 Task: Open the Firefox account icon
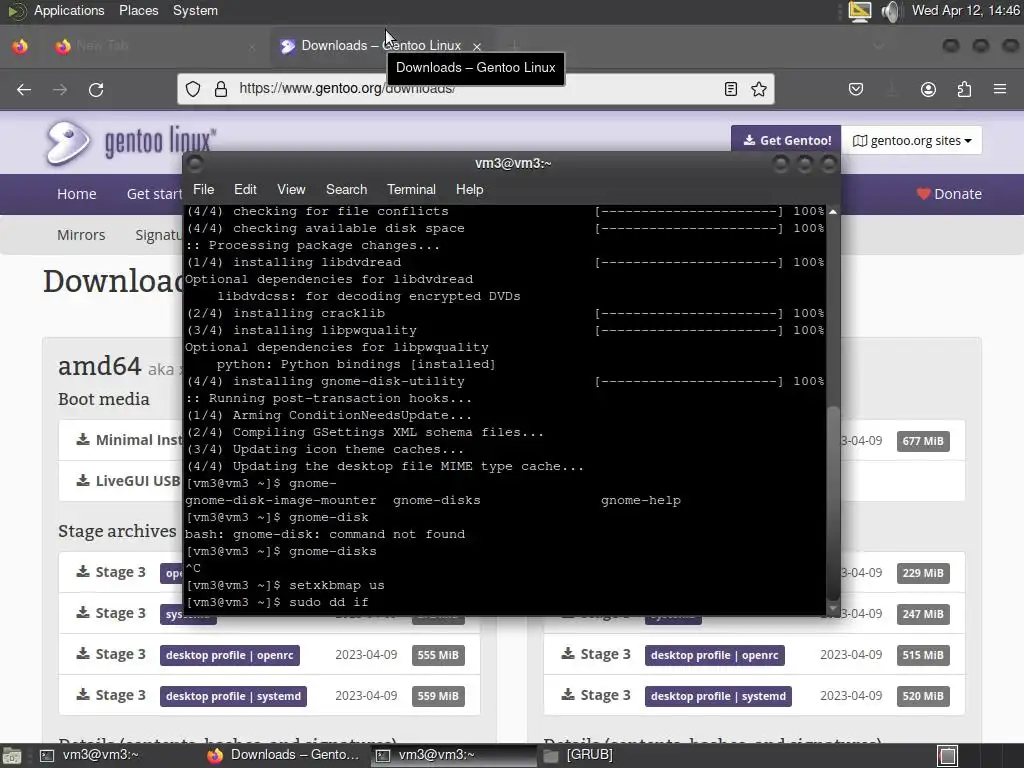928,89
